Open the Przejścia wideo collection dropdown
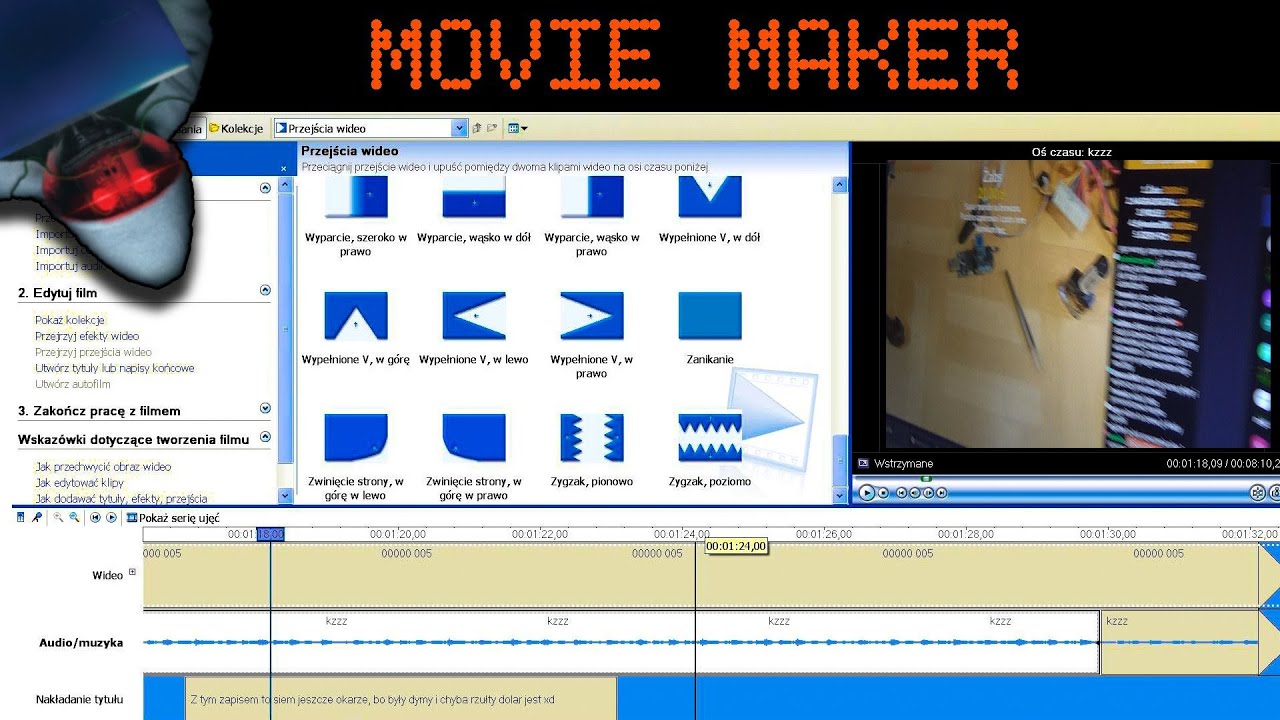This screenshot has width=1280, height=720. (x=460, y=128)
